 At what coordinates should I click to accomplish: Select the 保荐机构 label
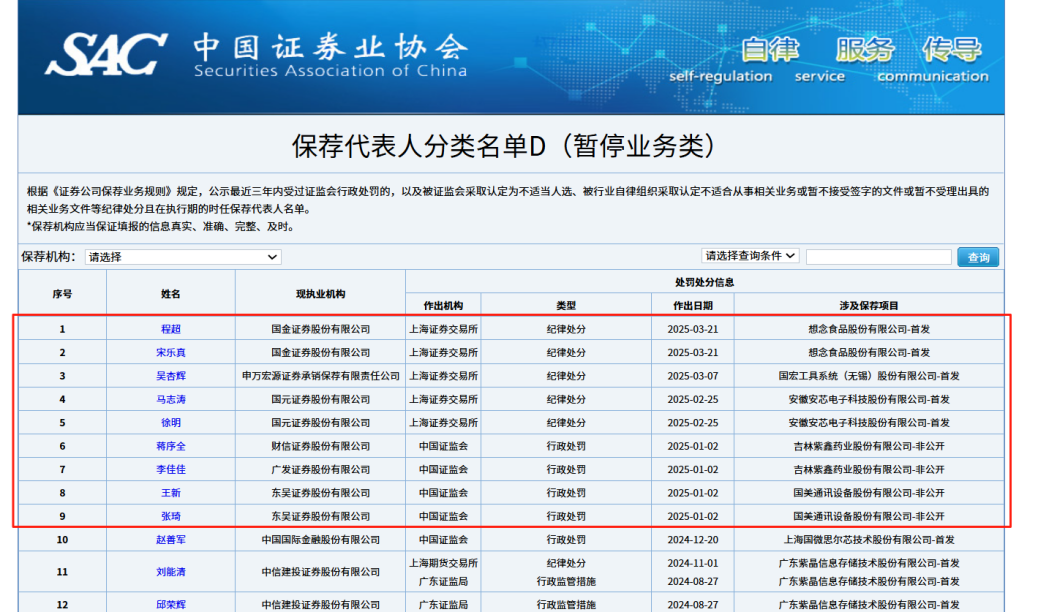49,257
